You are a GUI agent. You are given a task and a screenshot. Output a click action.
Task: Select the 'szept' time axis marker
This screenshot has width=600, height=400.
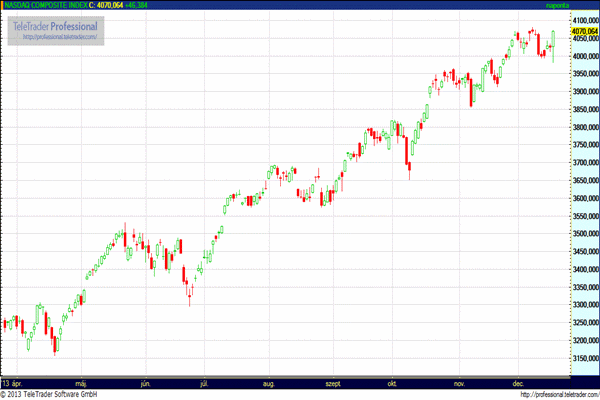[x=333, y=384]
